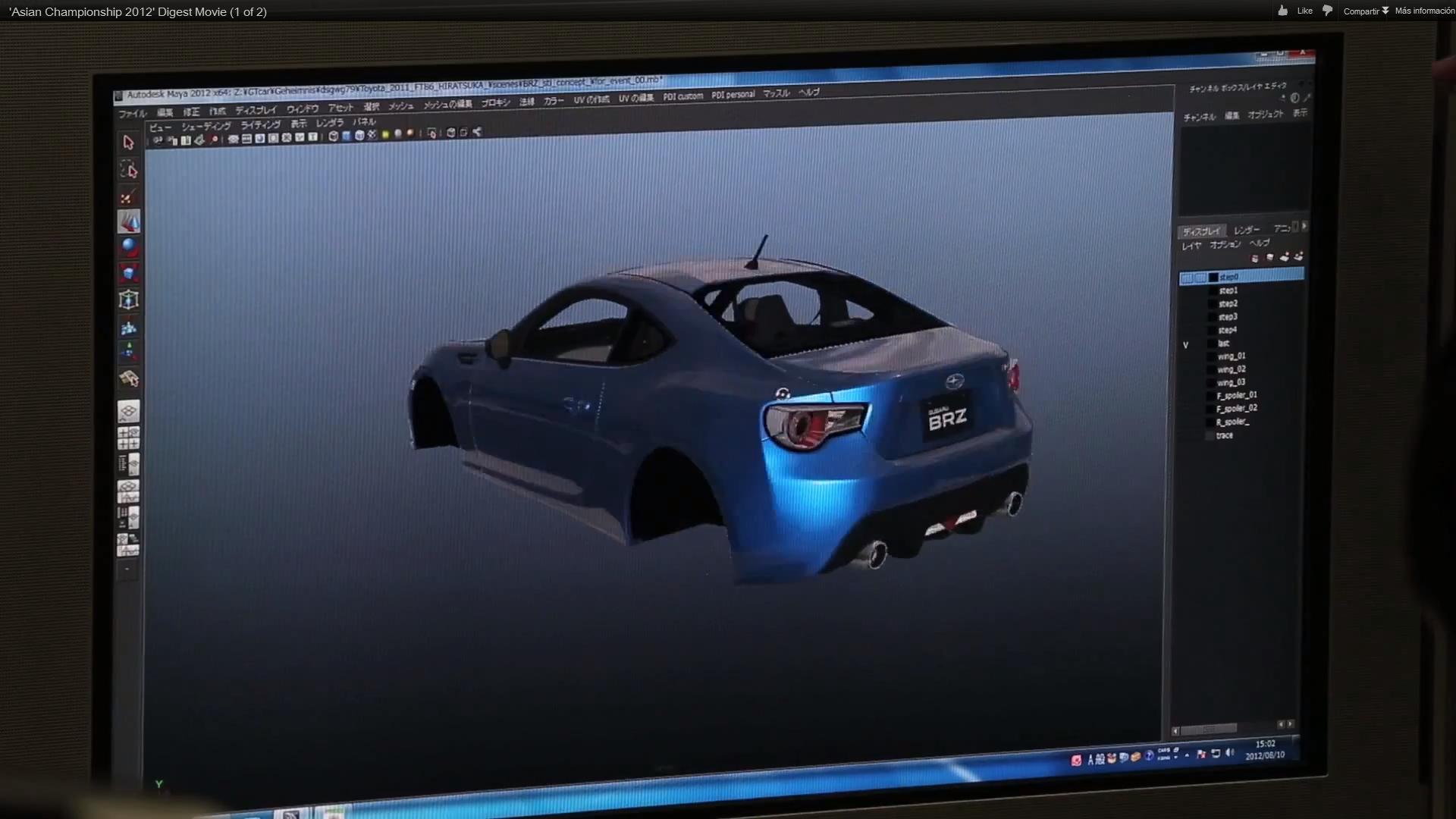The image size is (1456, 819).
Task: Switch to the レンダー layer tab
Action: (x=1247, y=230)
